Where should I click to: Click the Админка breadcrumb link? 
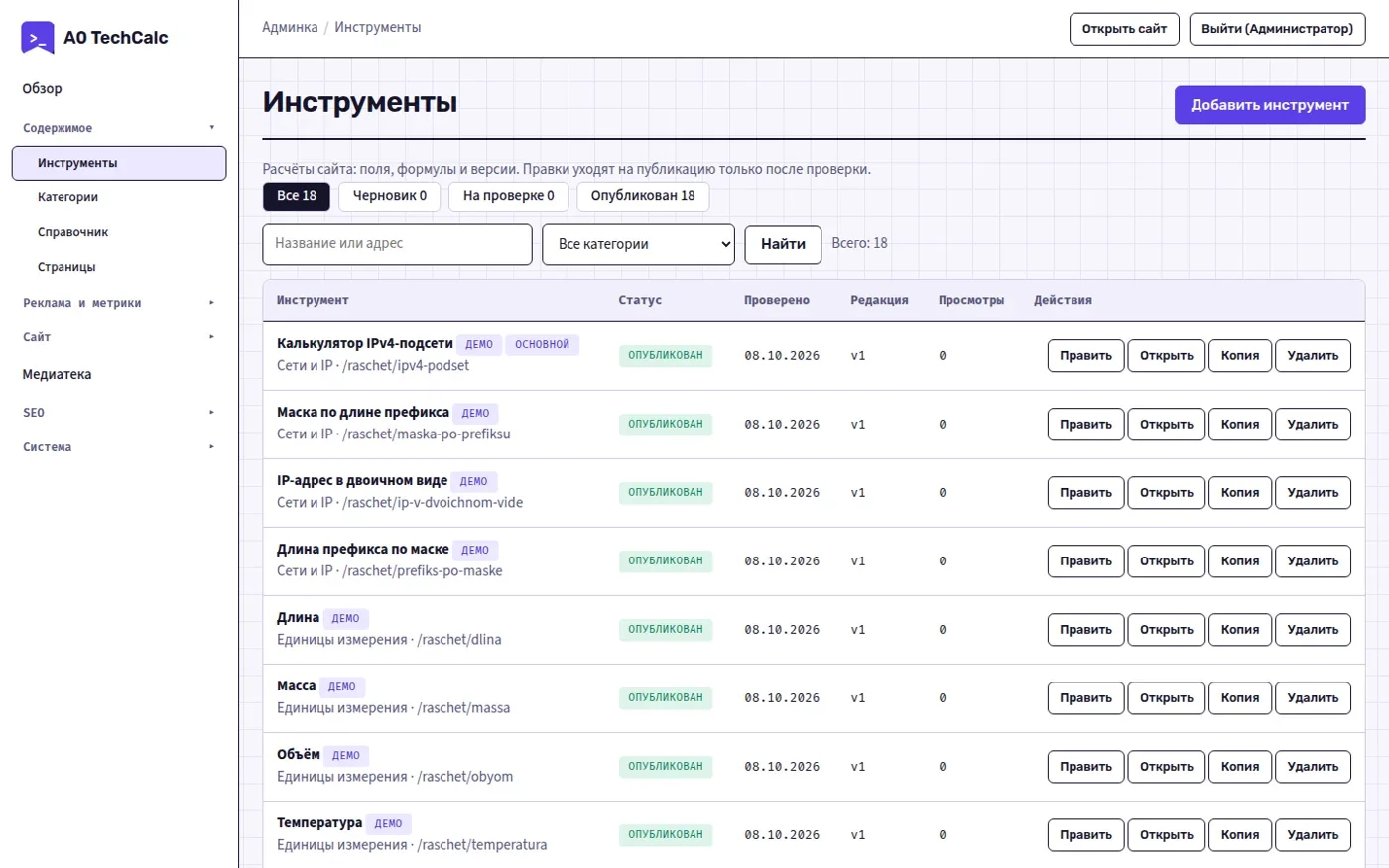tap(290, 27)
